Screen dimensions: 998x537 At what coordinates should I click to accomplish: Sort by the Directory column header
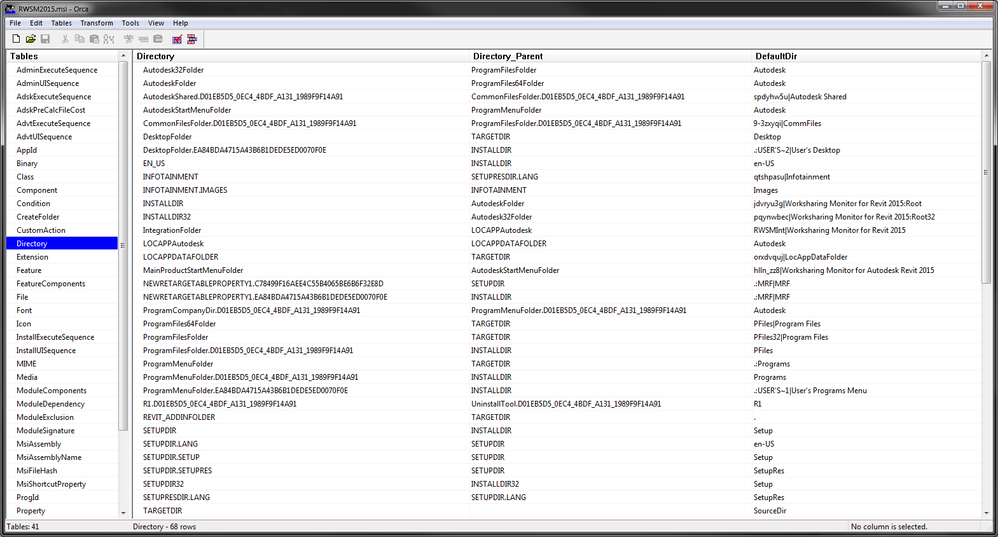point(301,56)
